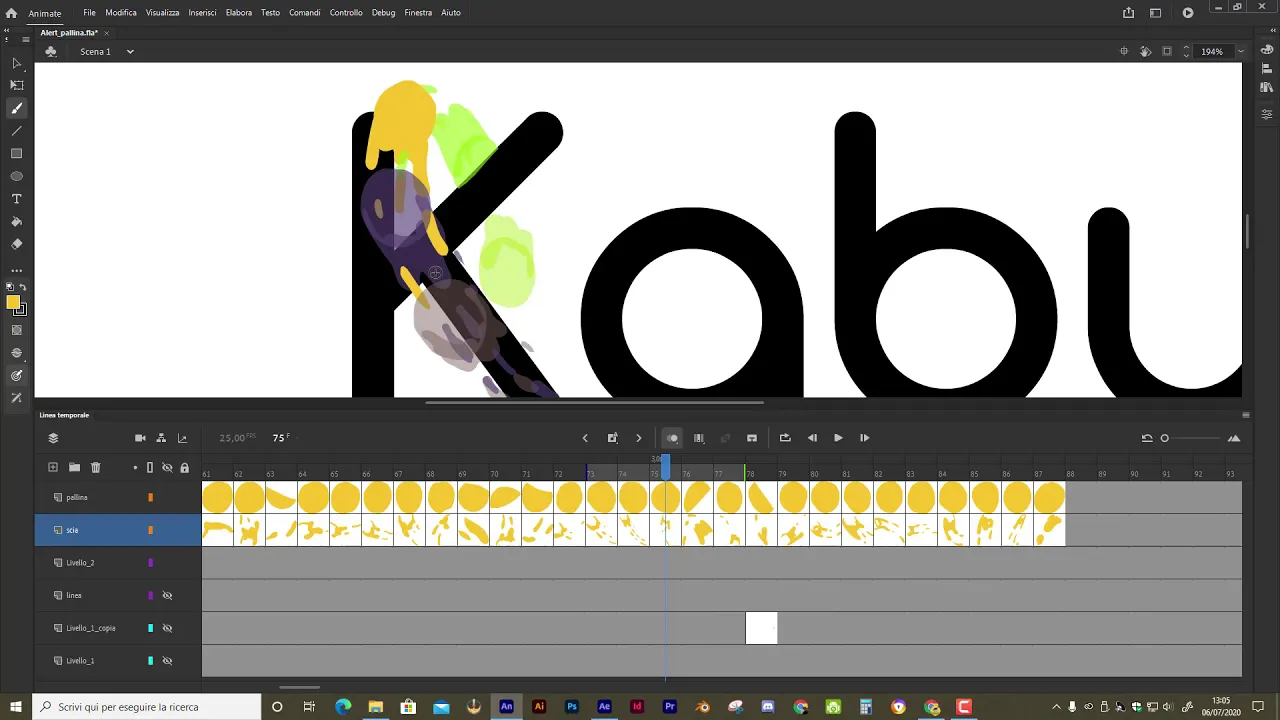The width and height of the screenshot is (1280, 720).
Task: Click the quick share export icon
Action: [x=1129, y=13]
